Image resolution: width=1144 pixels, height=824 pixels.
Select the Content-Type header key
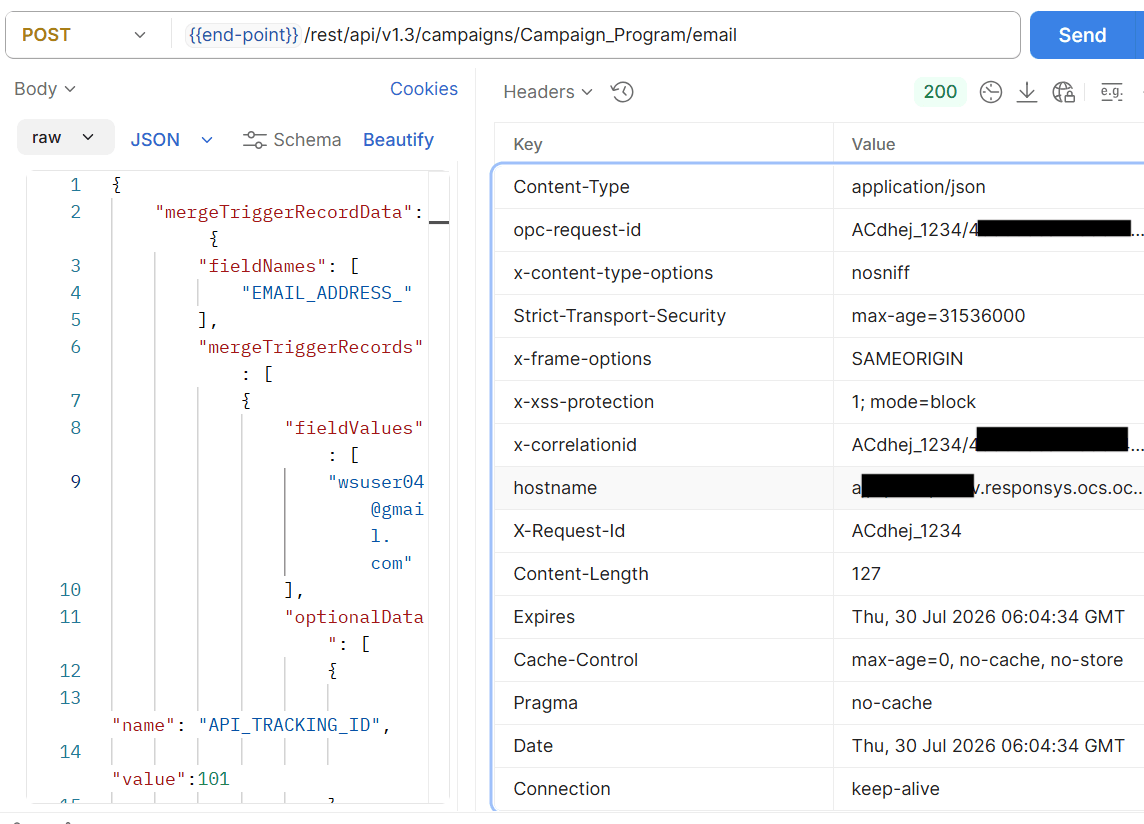click(x=571, y=187)
